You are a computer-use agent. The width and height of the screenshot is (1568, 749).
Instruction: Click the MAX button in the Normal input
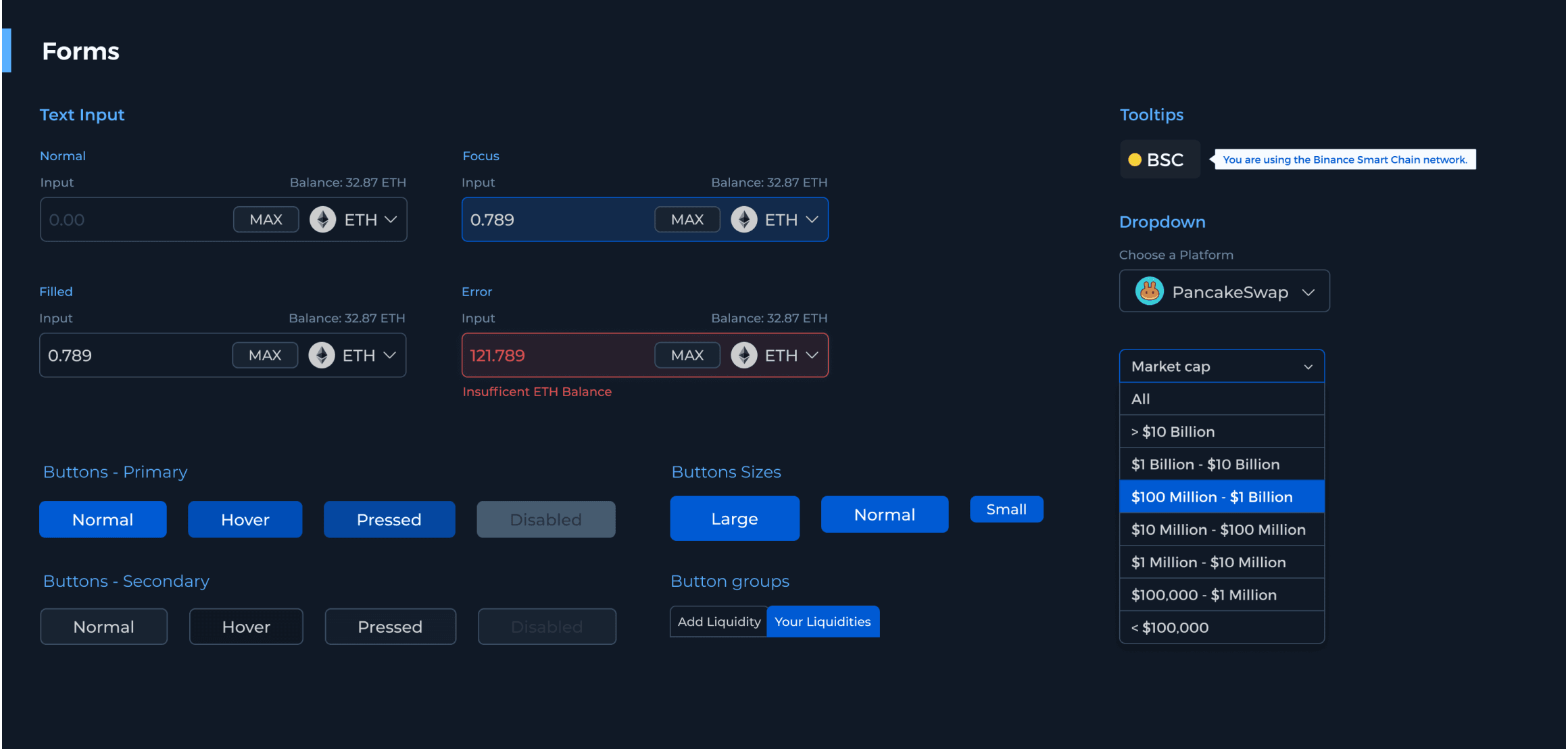(x=266, y=219)
